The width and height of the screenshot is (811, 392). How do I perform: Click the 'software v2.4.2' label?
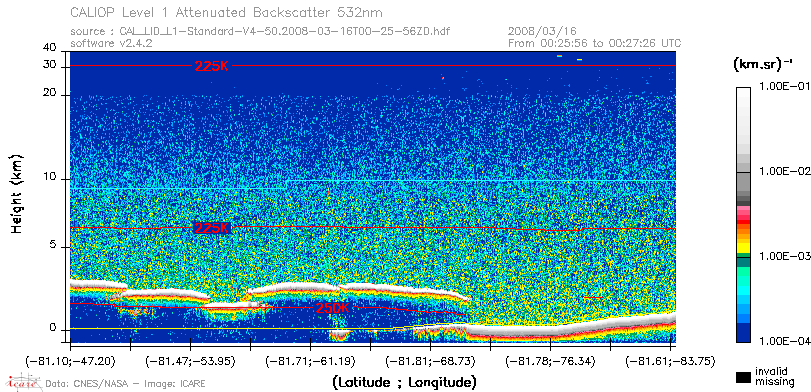point(111,43)
